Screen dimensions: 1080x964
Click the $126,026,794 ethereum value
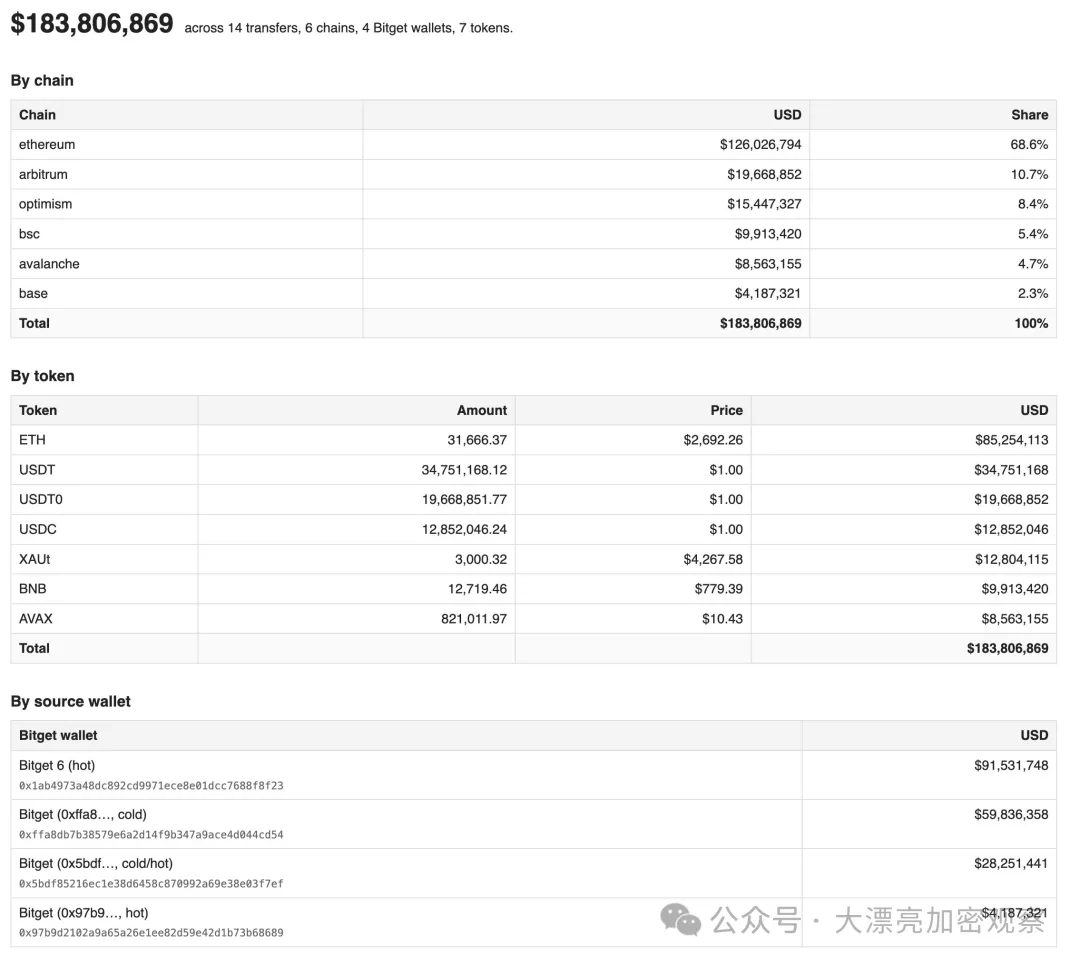click(x=760, y=145)
